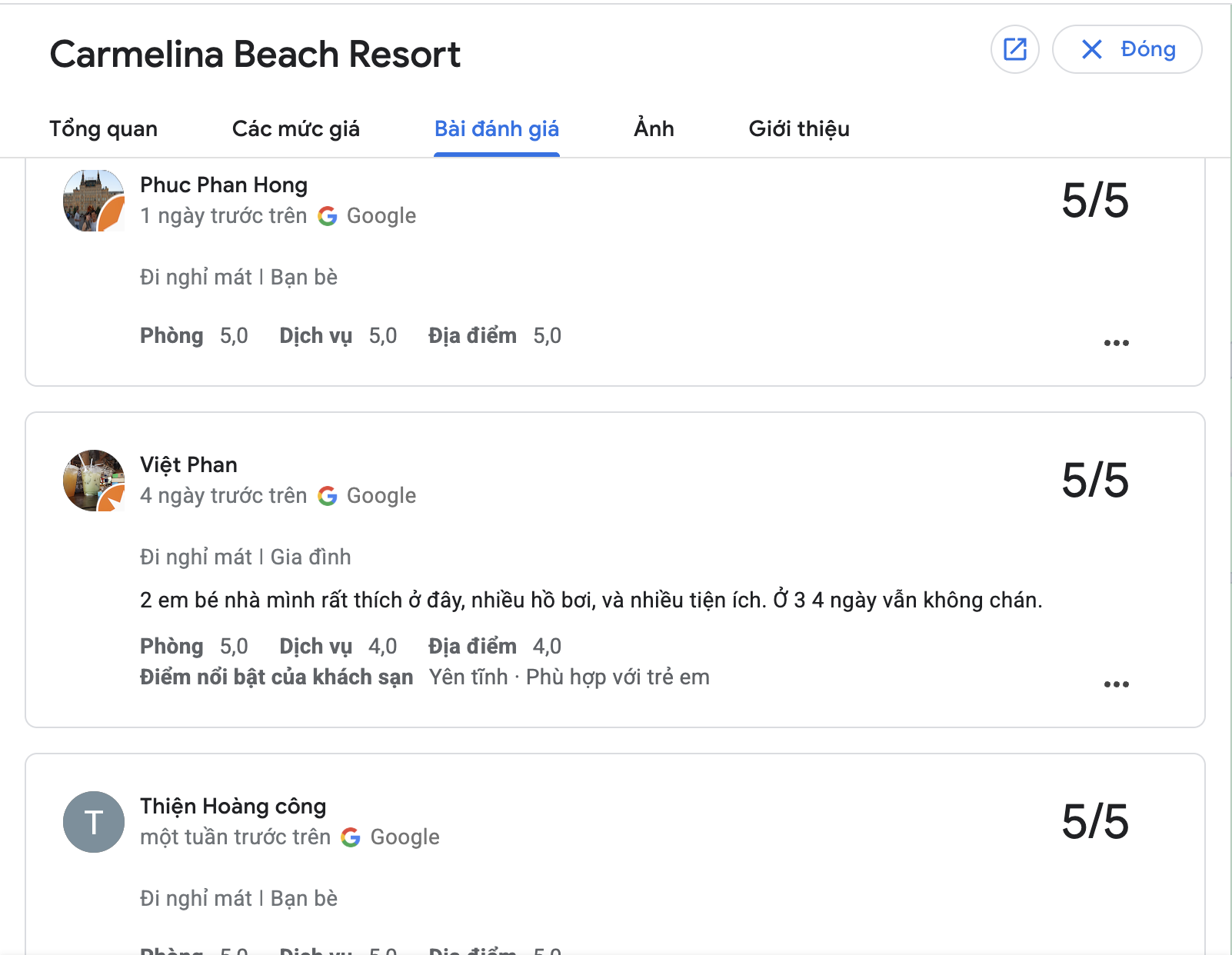Click the Carmelina Beach Resort title
Screen dimensions: 1232x955
[x=255, y=54]
